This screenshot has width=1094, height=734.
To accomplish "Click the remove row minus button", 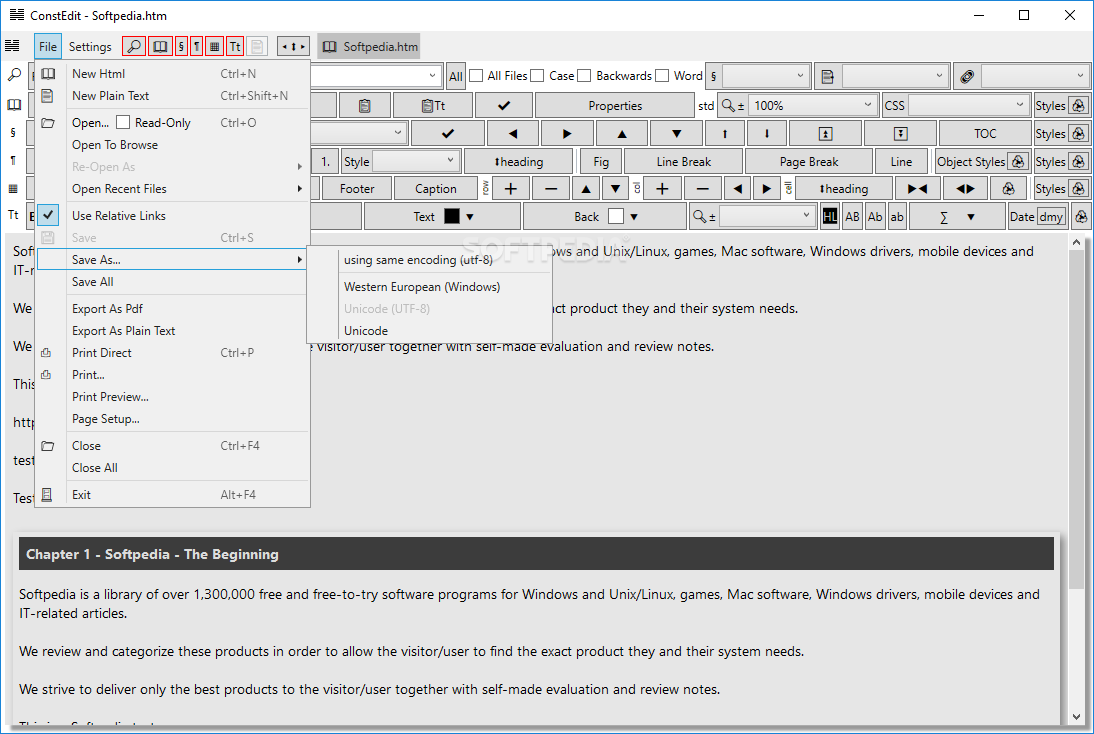I will pyautogui.click(x=551, y=188).
